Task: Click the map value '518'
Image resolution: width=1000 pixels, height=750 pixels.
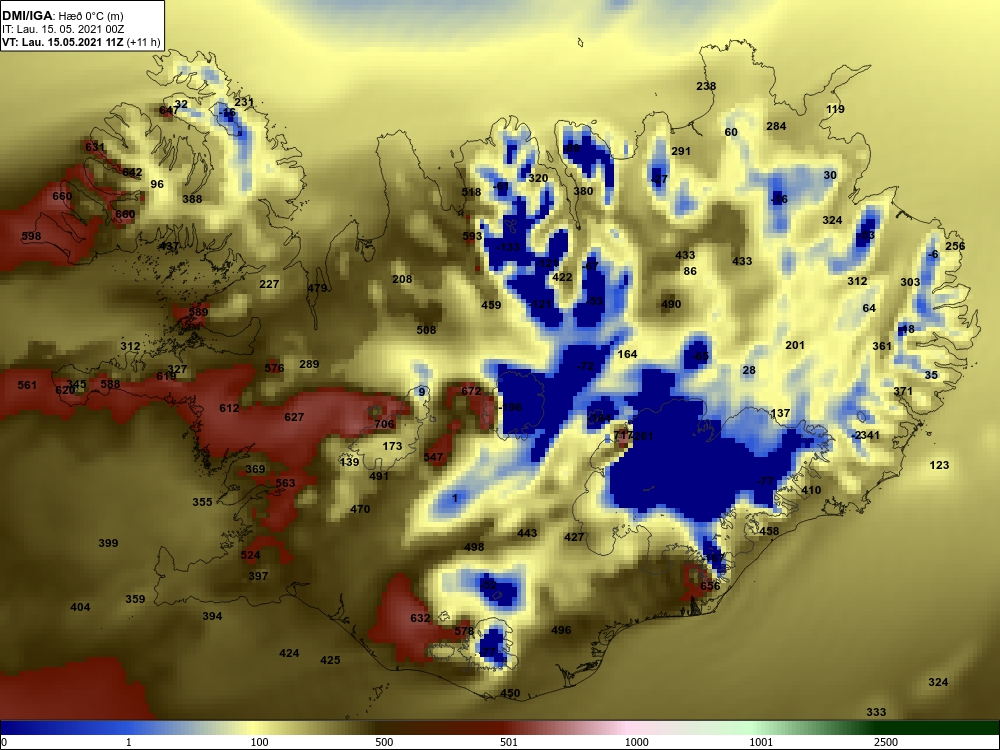Action: (x=471, y=193)
